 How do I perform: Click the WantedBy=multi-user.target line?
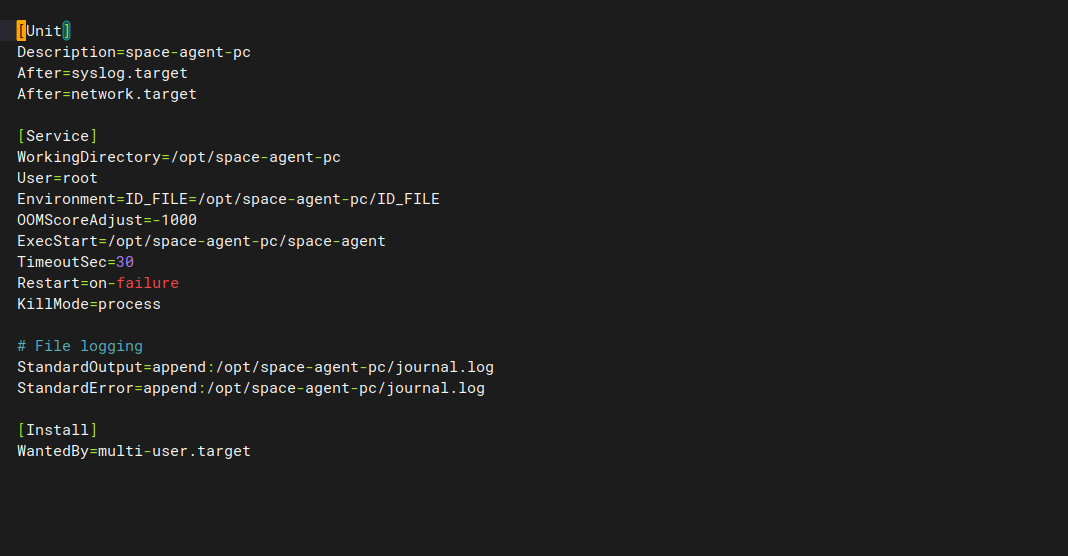tap(133, 451)
